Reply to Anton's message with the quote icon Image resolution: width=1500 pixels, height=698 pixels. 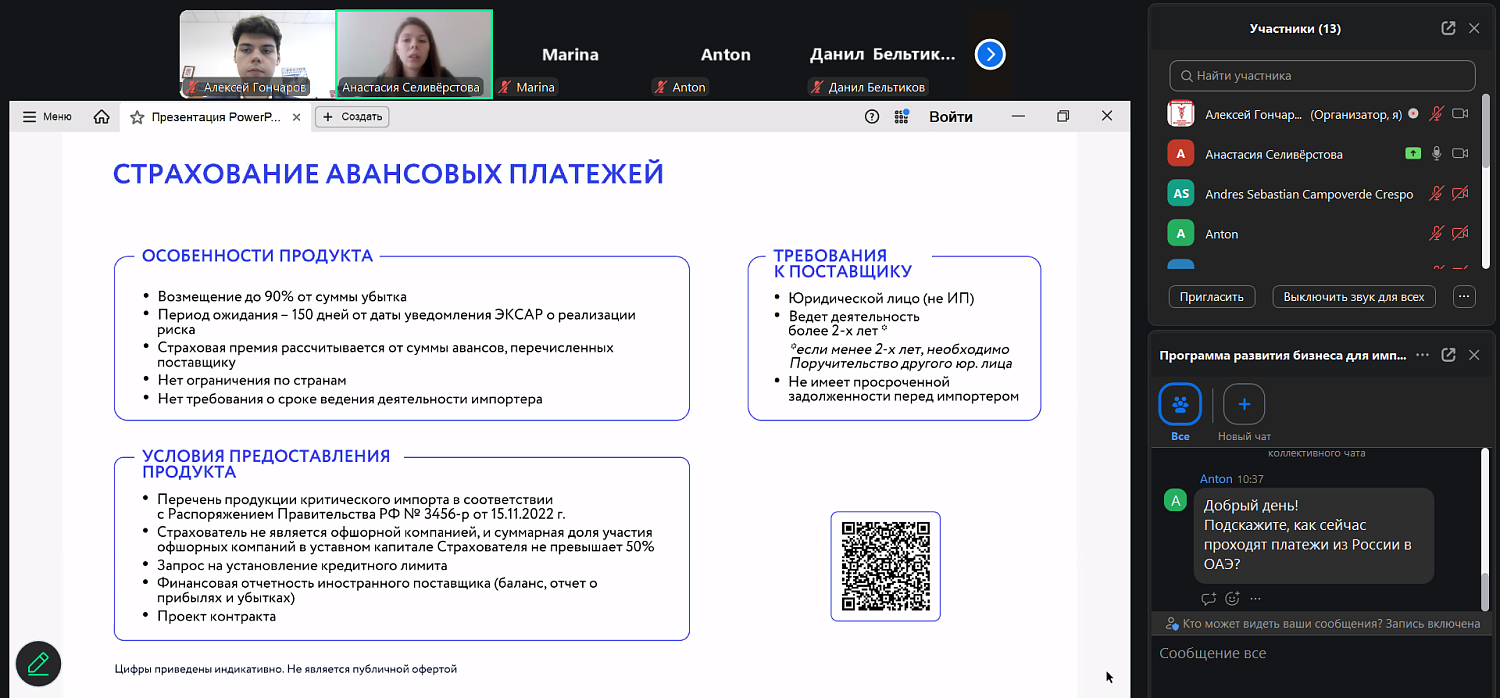point(1208,598)
